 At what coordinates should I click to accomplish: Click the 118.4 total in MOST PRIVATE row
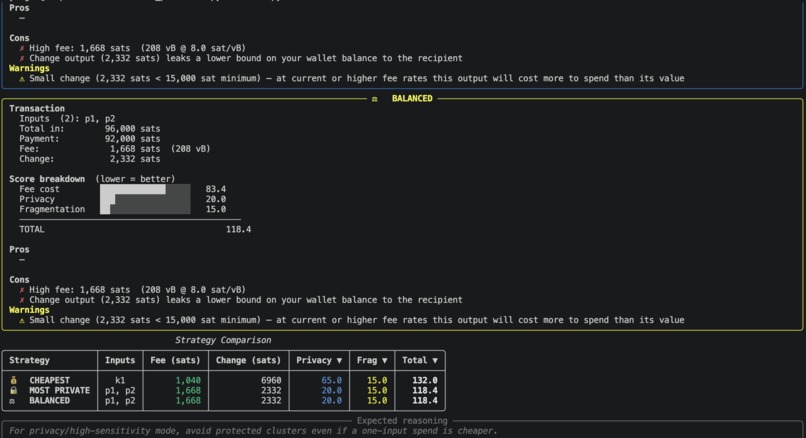point(425,391)
